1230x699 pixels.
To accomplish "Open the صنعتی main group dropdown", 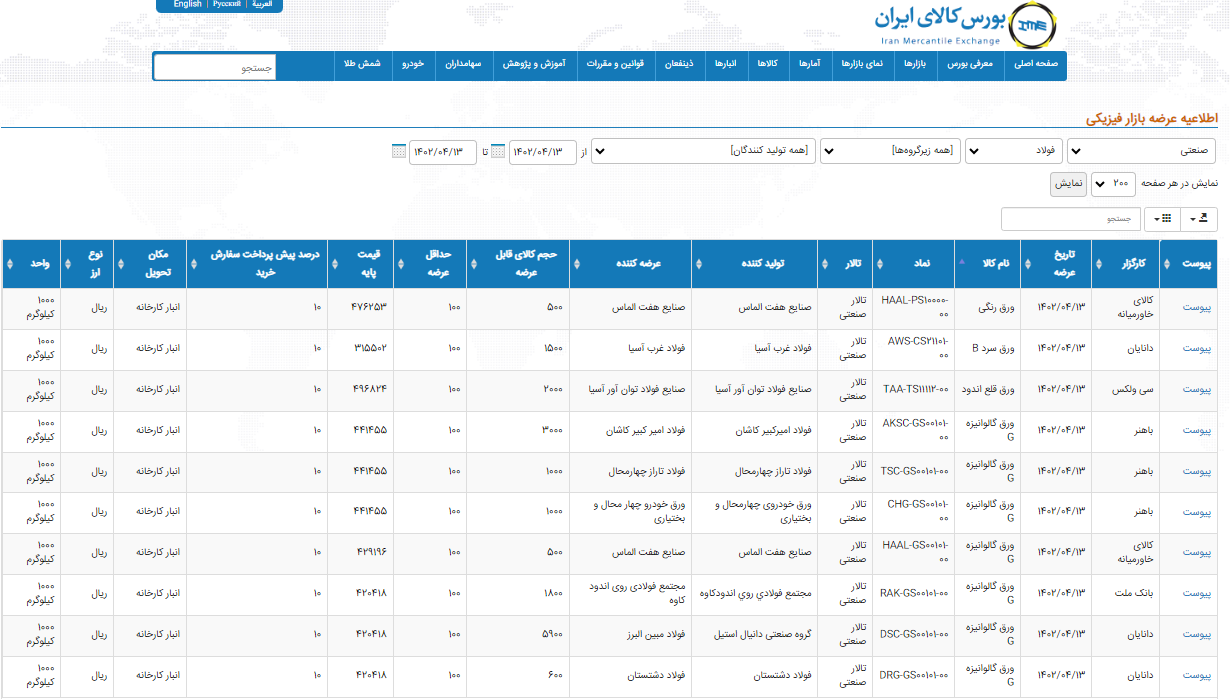I will point(1142,152).
